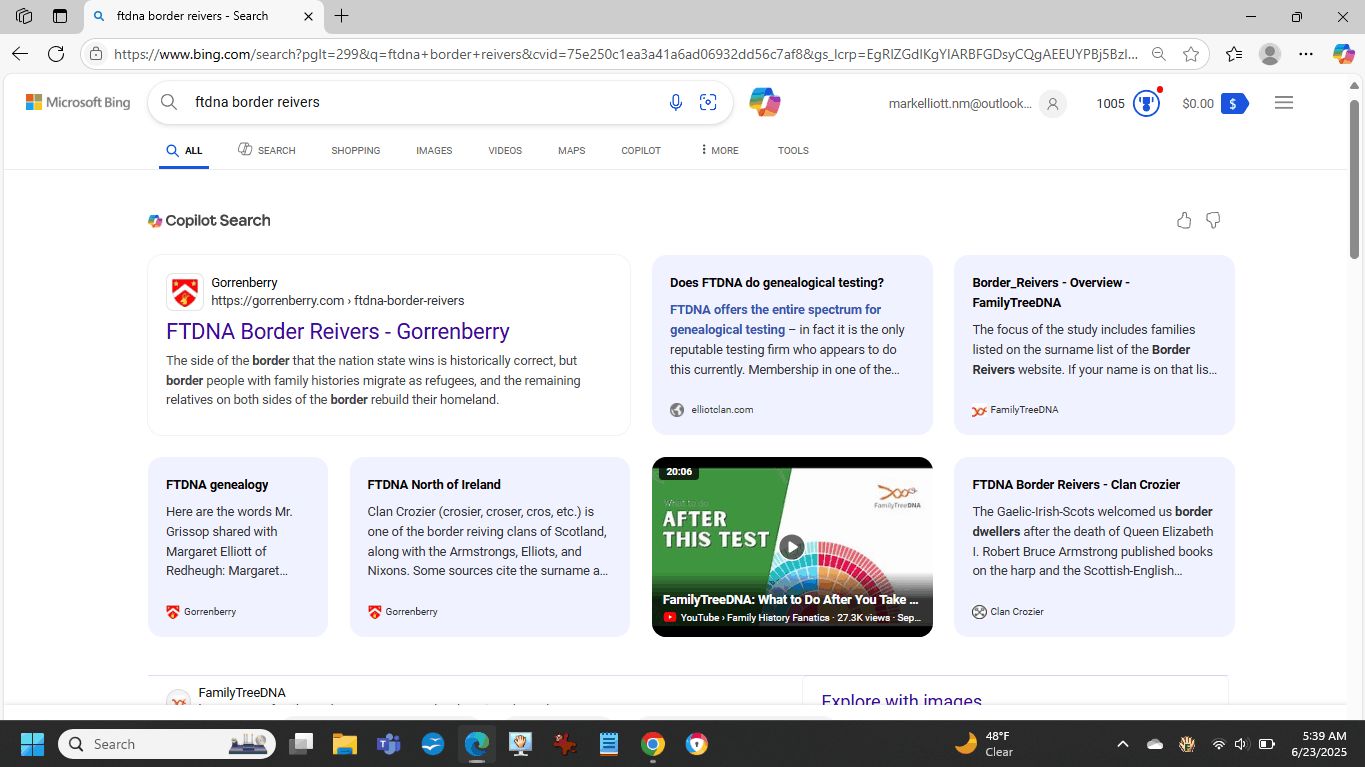
Task: Open the Favorites list icon
Action: click(x=1234, y=54)
